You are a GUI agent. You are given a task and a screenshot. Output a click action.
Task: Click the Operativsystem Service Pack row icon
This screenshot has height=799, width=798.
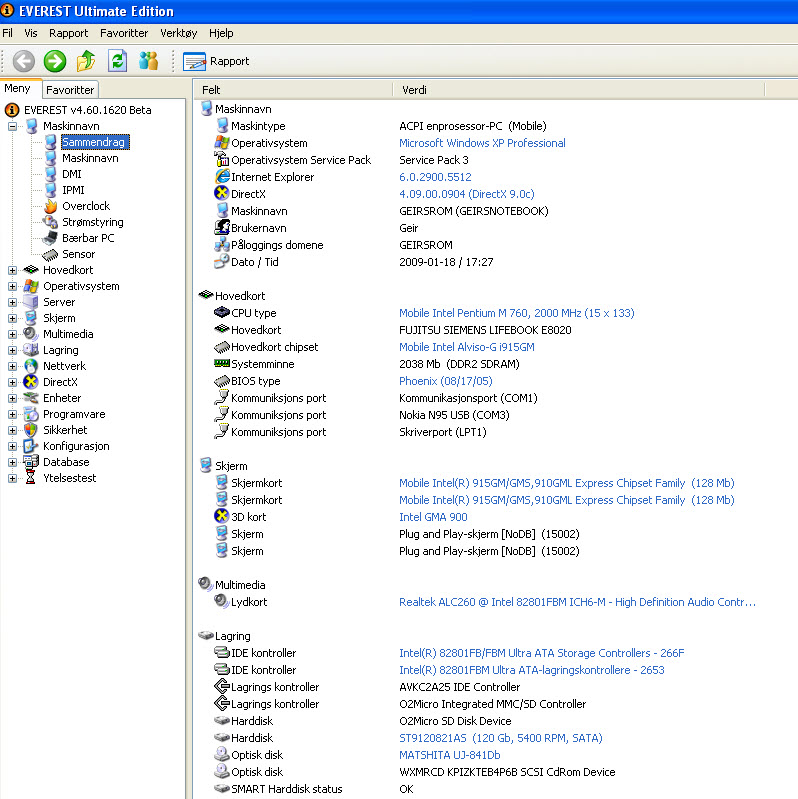click(x=222, y=159)
